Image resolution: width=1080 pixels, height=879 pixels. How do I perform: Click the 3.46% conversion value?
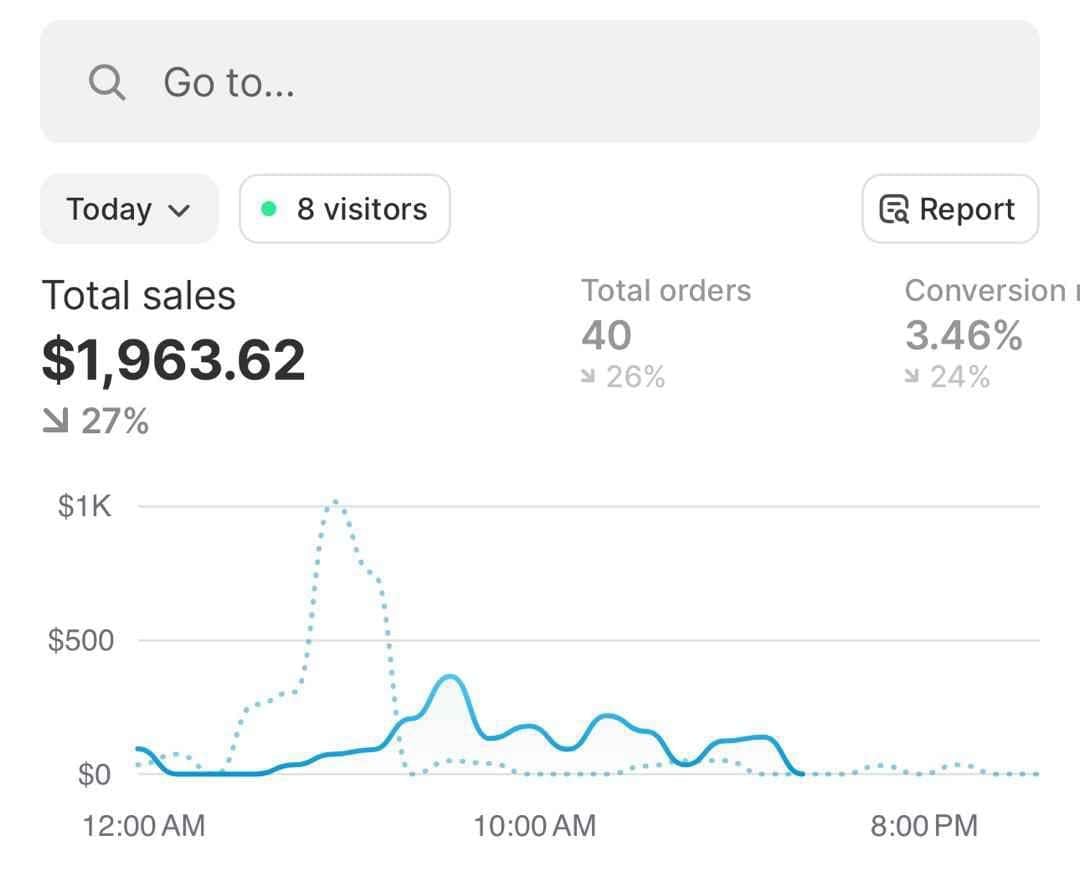(963, 335)
